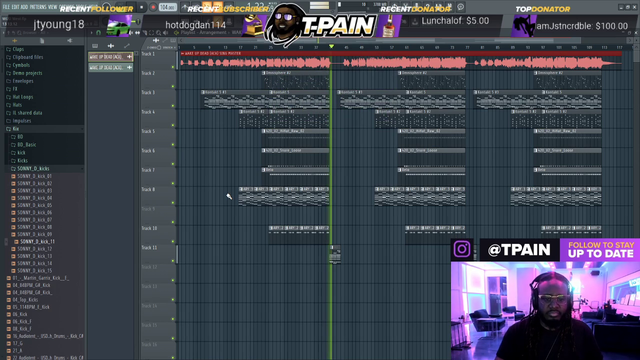Toggle mute dot for Track 1

coord(173,67)
